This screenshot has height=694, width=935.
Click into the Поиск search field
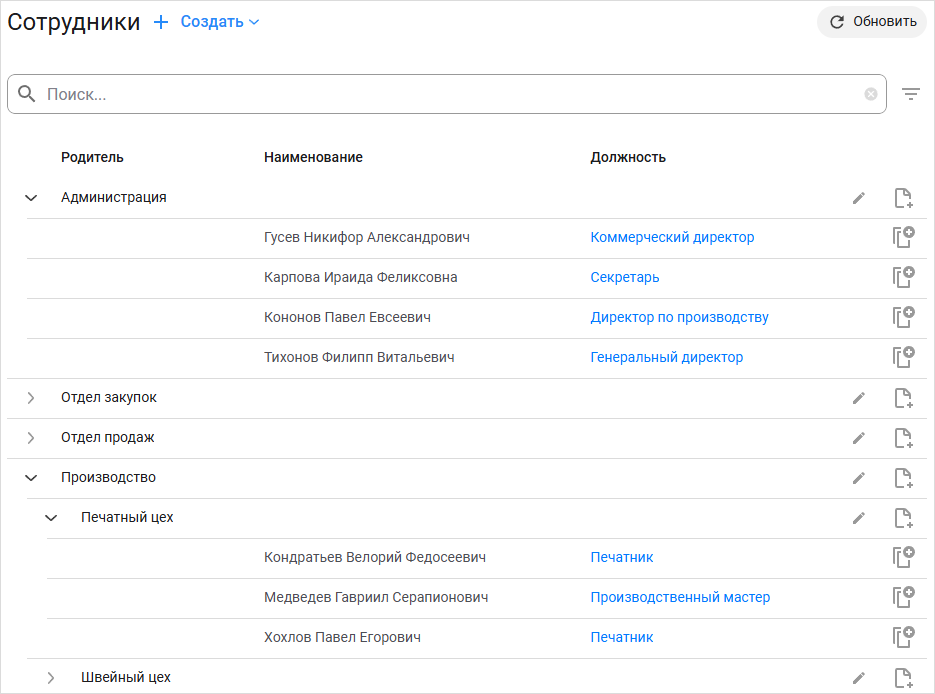click(450, 94)
